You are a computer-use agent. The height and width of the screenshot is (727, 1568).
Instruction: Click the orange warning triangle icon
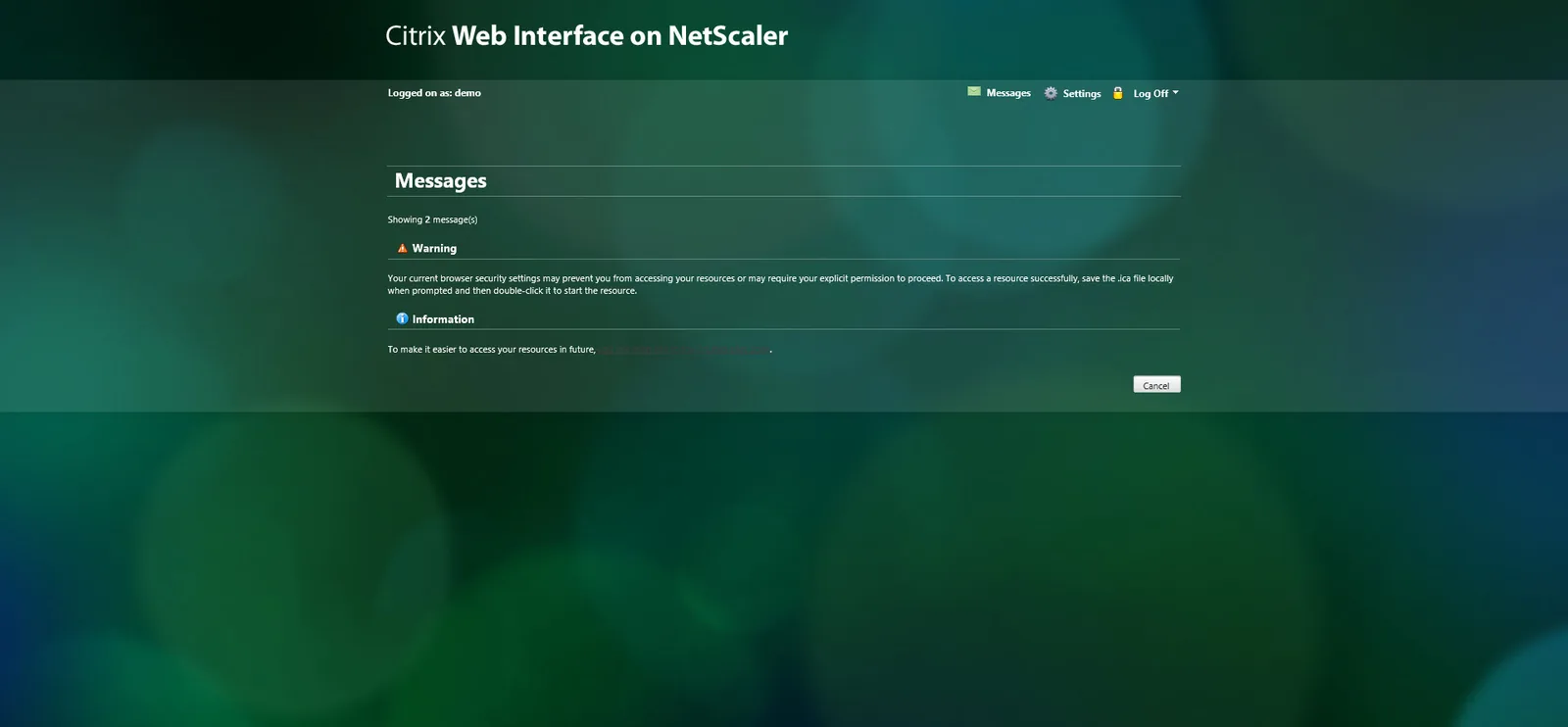(x=402, y=249)
